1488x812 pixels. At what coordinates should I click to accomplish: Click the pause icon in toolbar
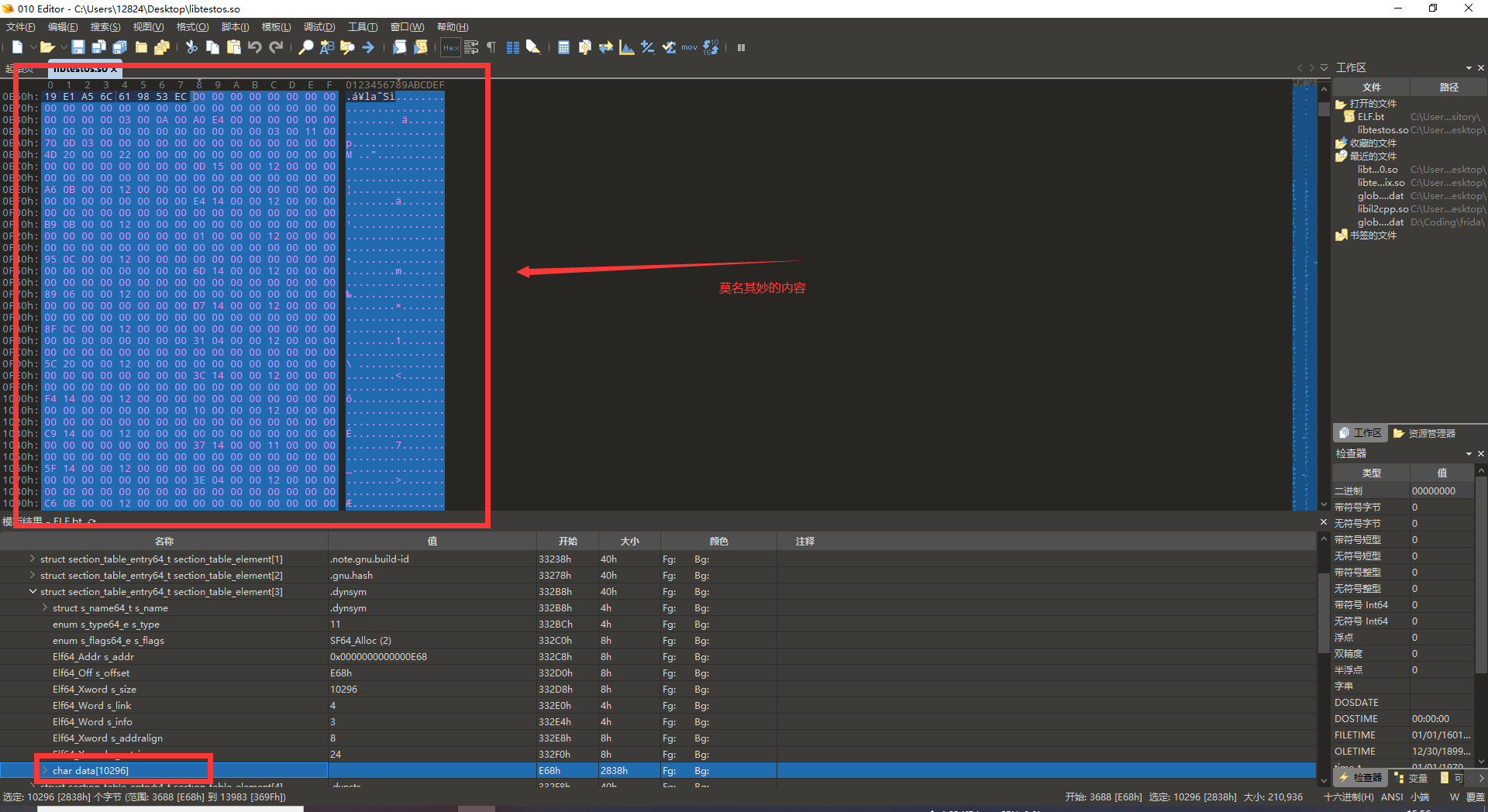[741, 47]
